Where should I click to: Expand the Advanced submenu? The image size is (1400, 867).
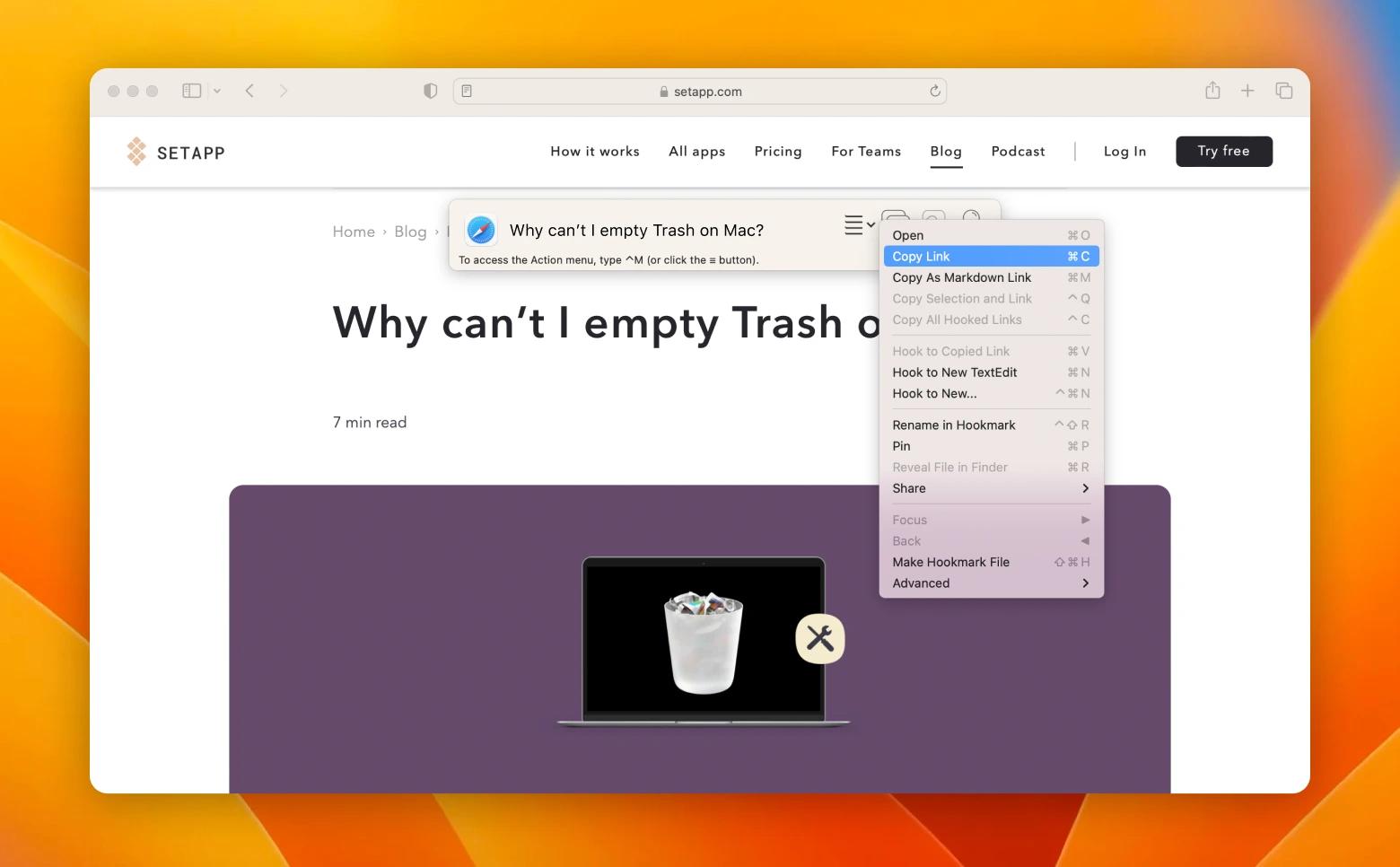[x=991, y=582]
